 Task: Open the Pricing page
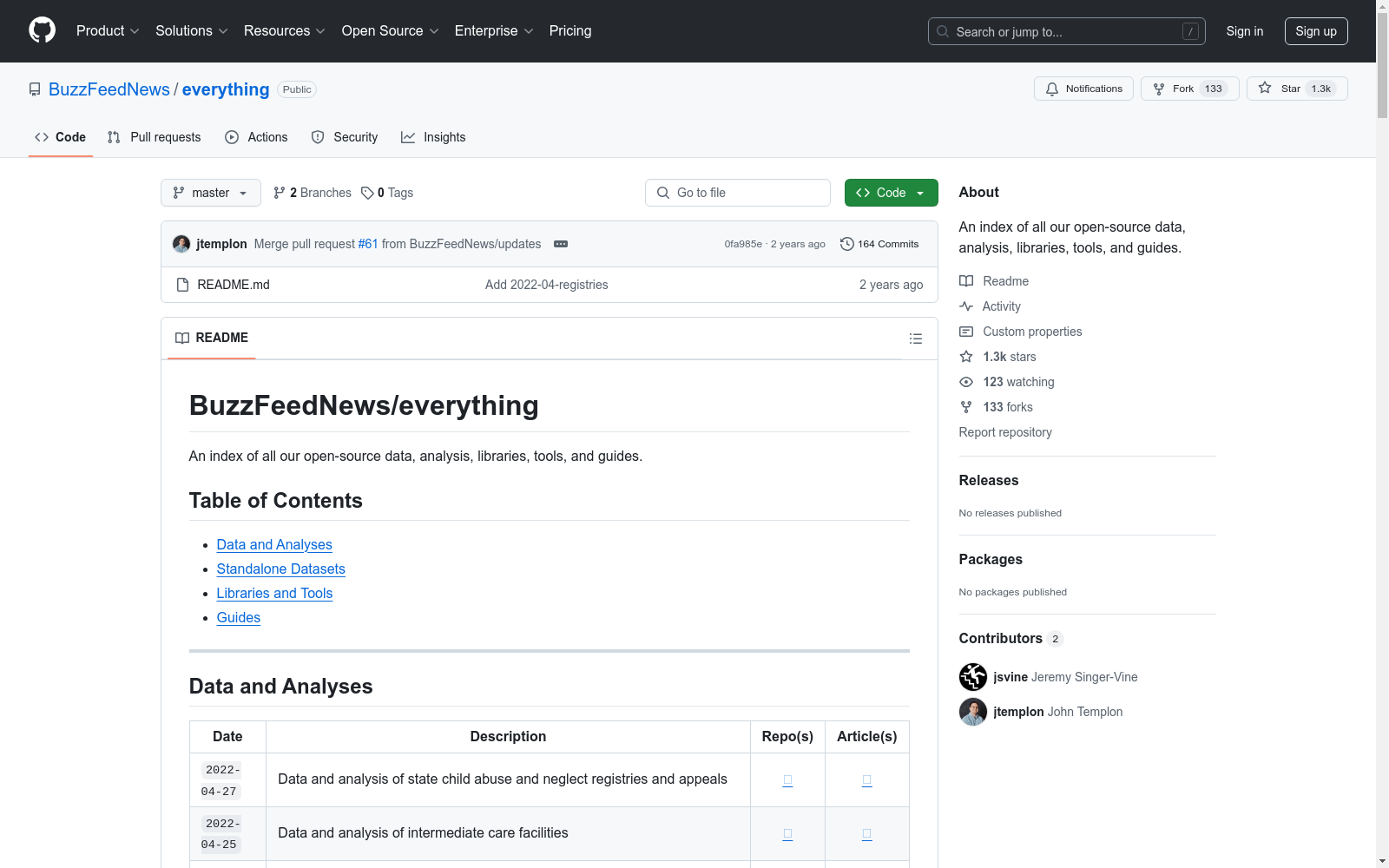tap(570, 31)
